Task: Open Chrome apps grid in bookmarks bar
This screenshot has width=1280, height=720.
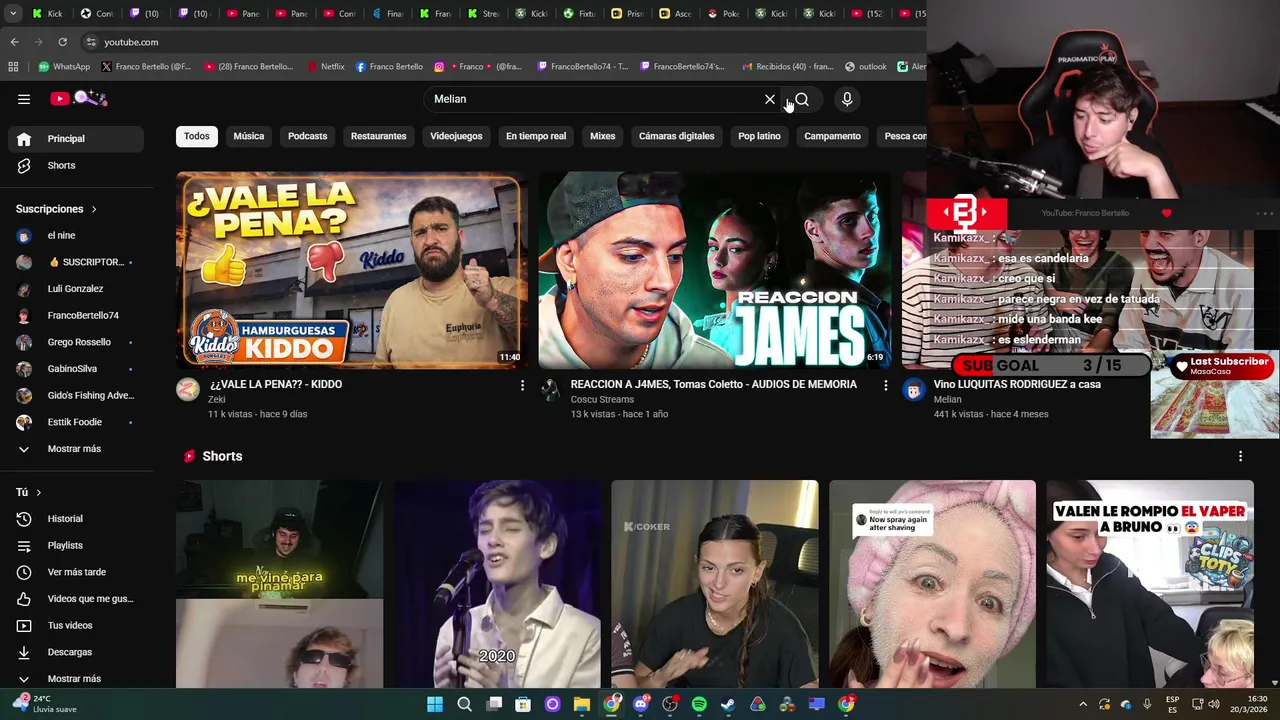Action: click(13, 67)
